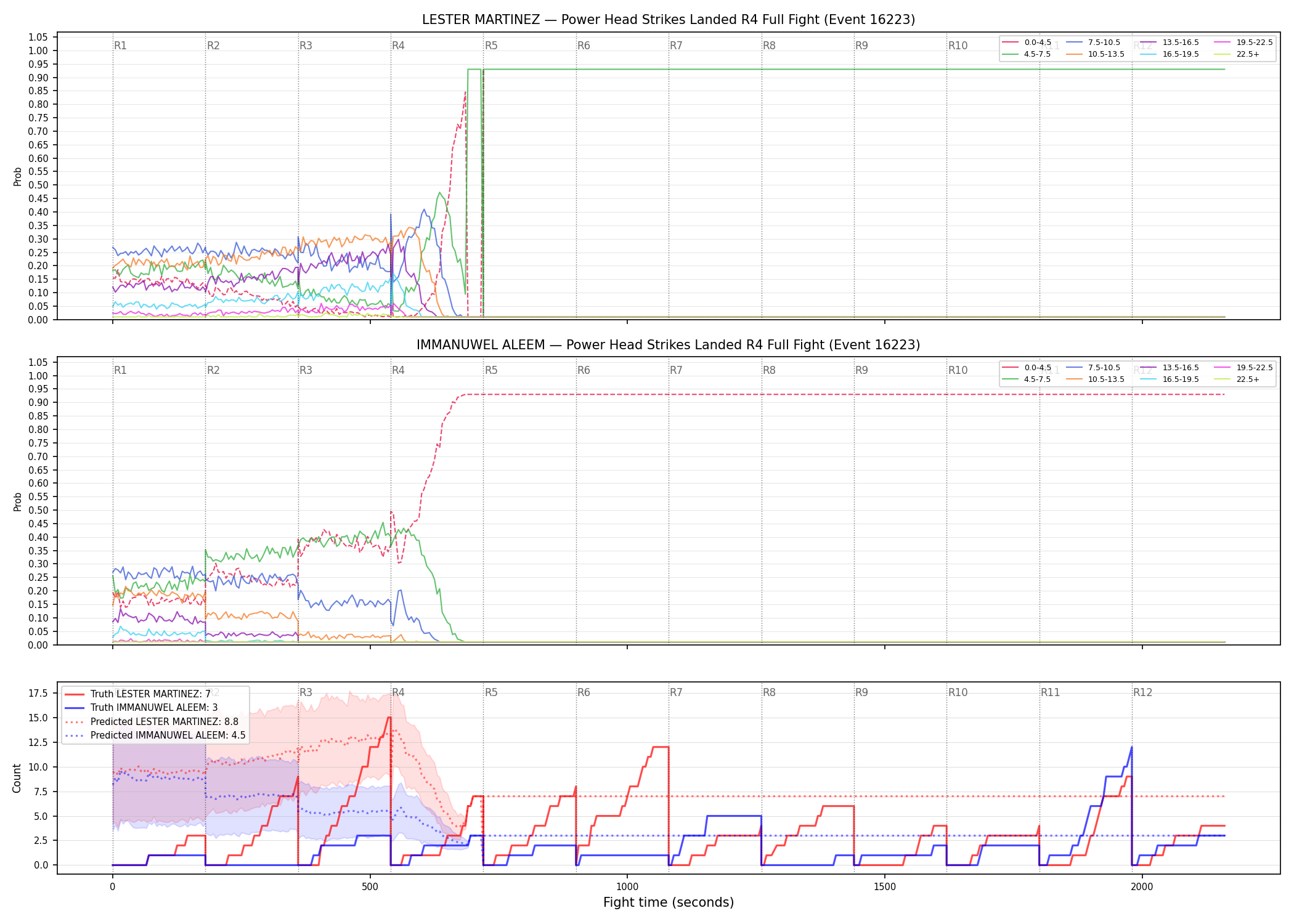Click the Count y-axis label
The width and height of the screenshot is (1294, 924).
[x=17, y=778]
